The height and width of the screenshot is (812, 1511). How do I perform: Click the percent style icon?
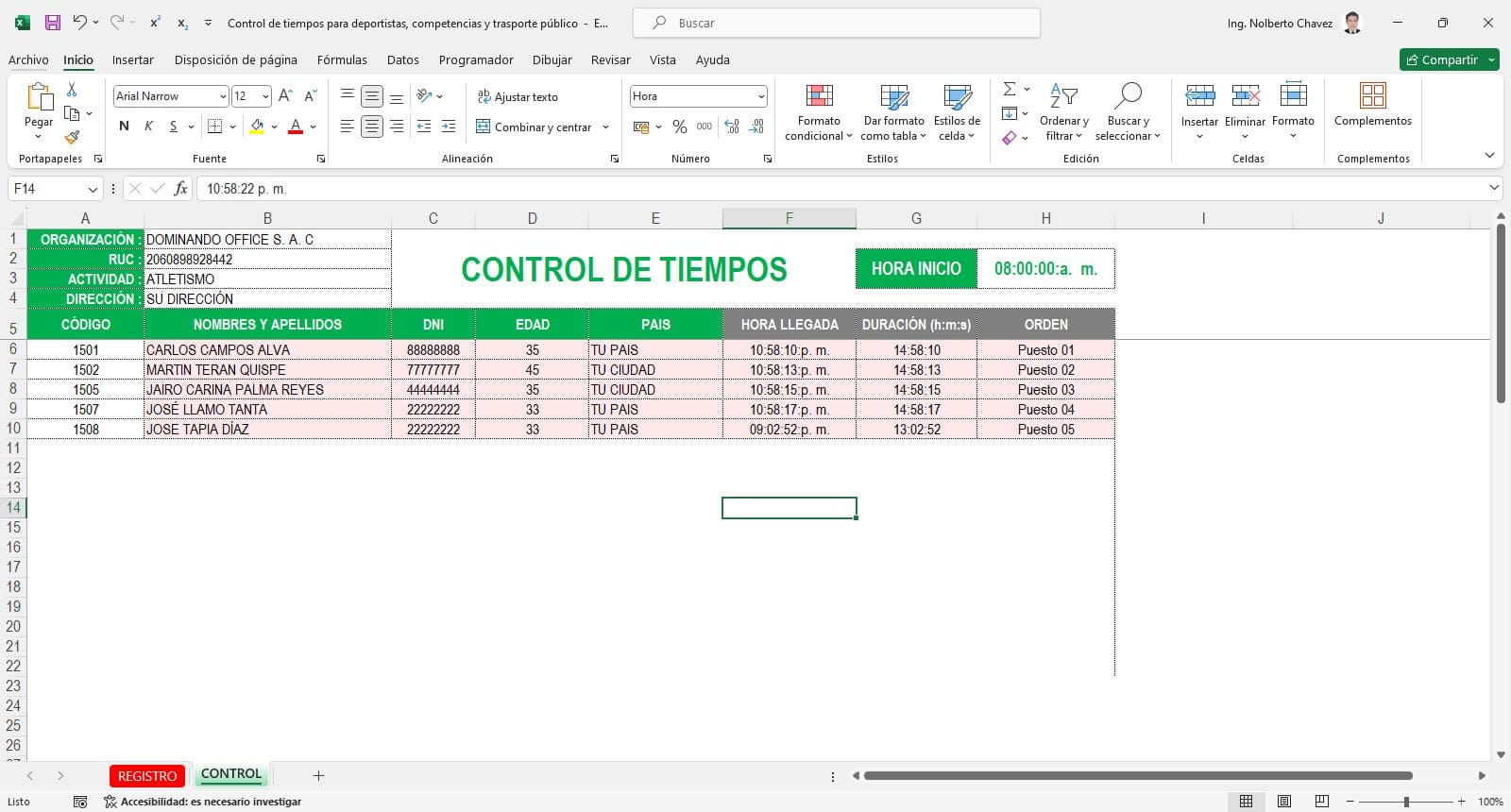click(x=679, y=127)
